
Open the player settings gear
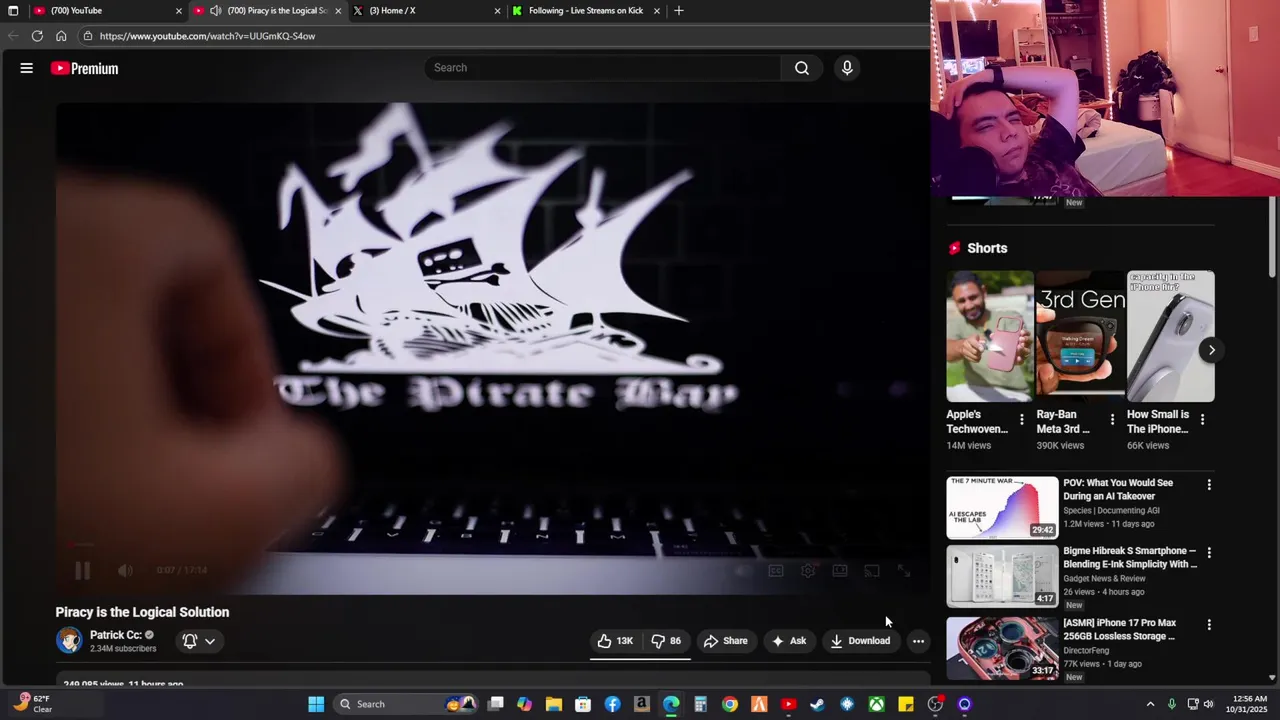click(808, 570)
